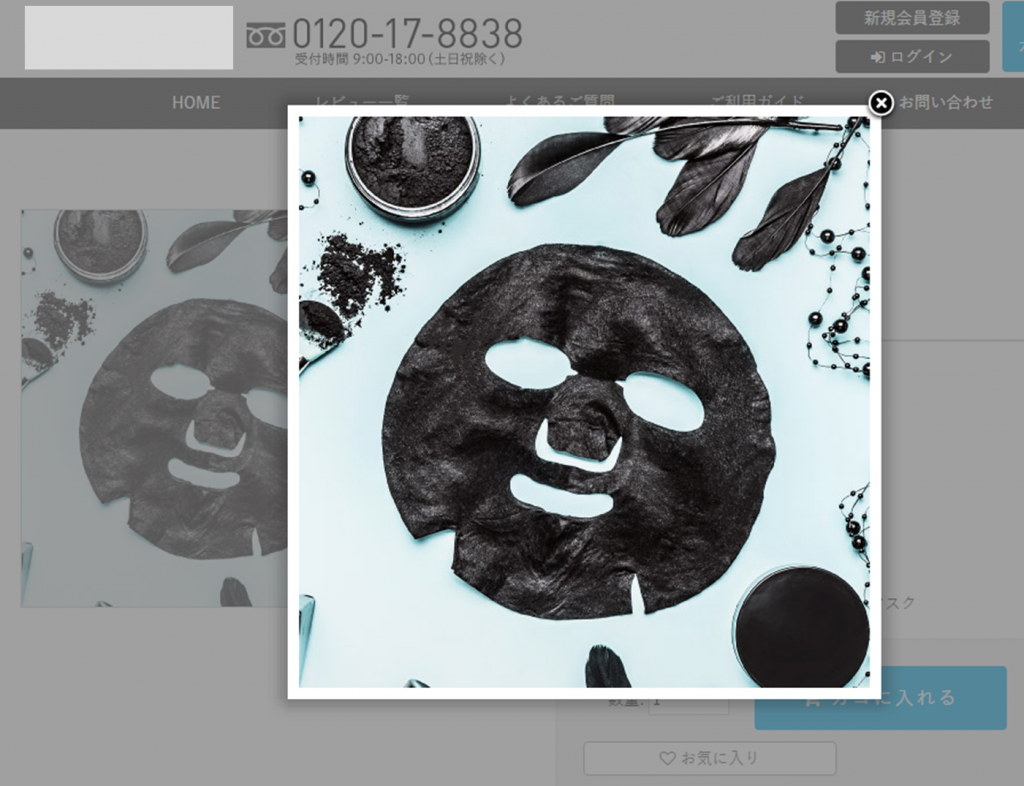The width and height of the screenshot is (1024, 786).
Task: Open the 新規会員登録 registration button
Action: (x=912, y=18)
